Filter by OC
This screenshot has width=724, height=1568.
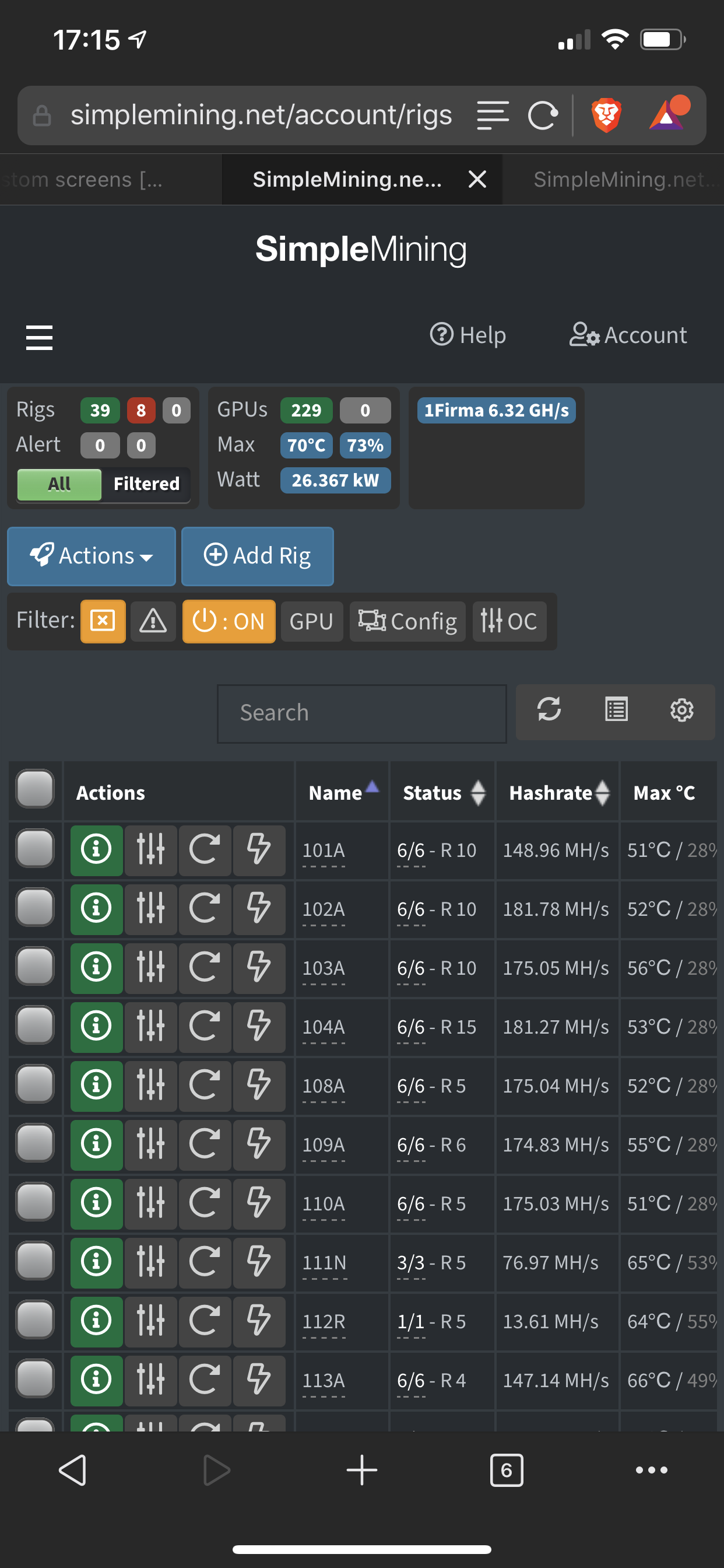[509, 621]
